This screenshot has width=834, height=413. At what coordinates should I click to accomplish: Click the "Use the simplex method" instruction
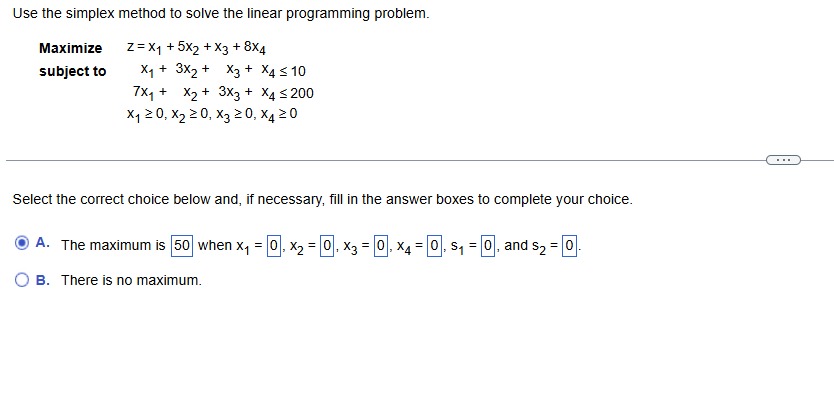pos(221,14)
